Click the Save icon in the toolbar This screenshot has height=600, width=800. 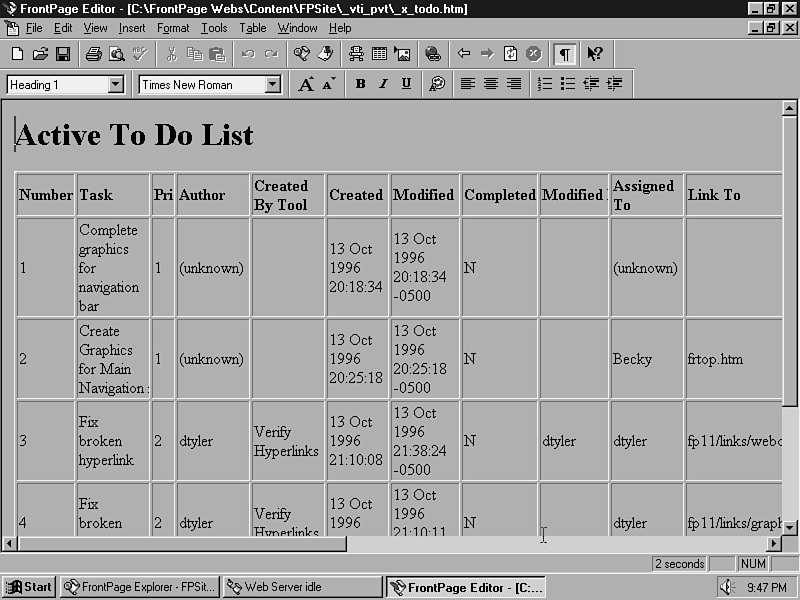pos(63,54)
